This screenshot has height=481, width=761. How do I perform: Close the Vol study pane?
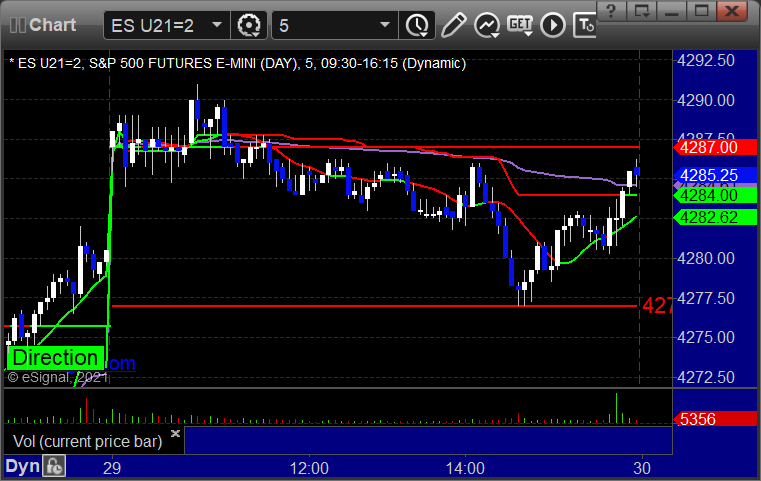175,433
